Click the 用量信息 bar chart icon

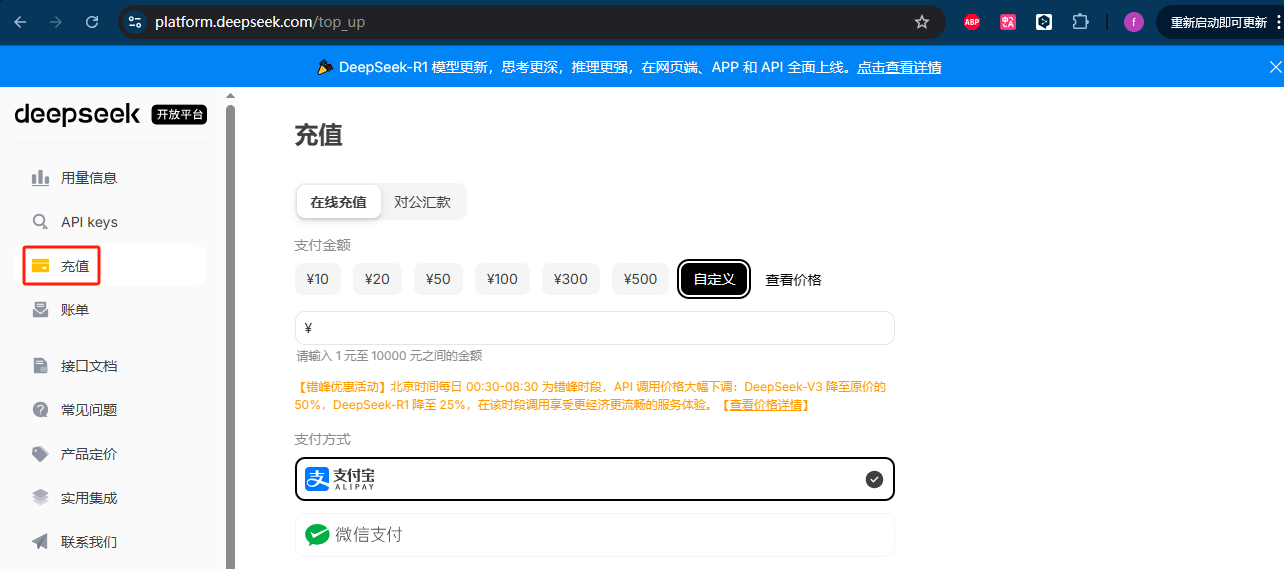[40, 178]
